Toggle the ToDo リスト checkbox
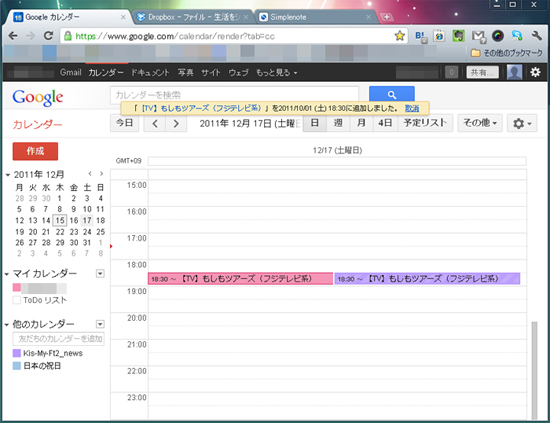The image size is (550, 423). [x=16, y=300]
